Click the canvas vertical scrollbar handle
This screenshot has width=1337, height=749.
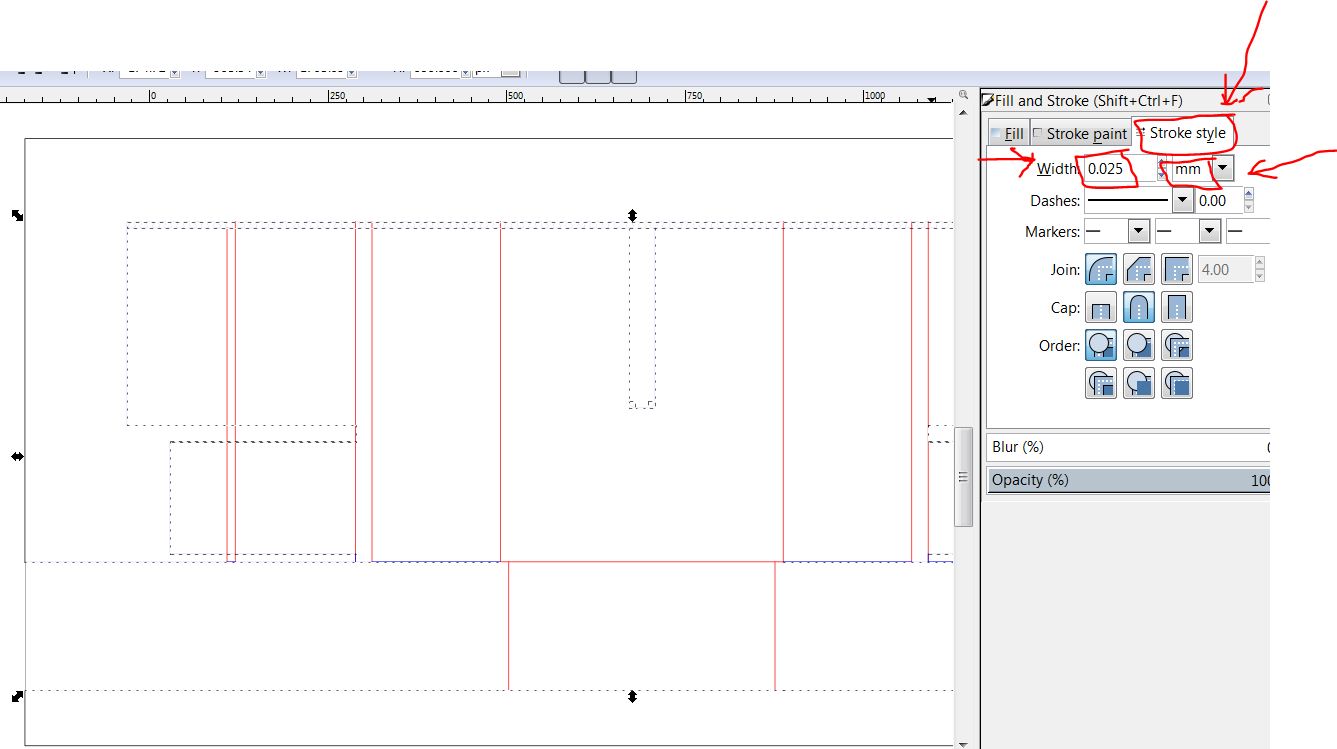(964, 477)
